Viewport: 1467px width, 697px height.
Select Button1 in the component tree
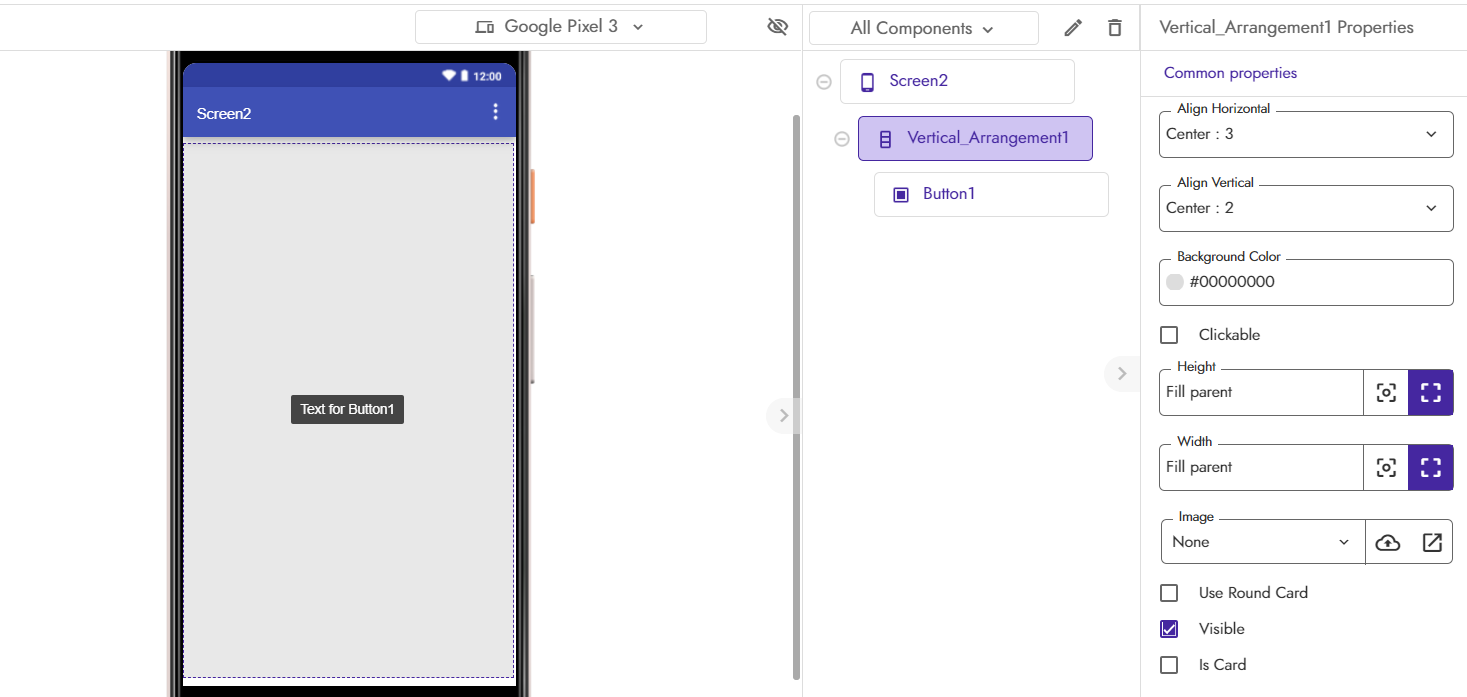(991, 194)
